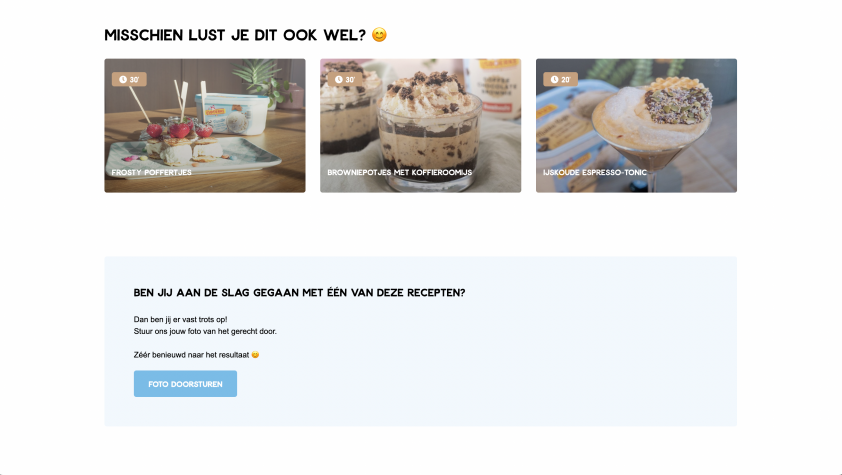The image size is (842, 475).
Task: Click the clock icon on Browniepotjes card
Action: pos(339,79)
